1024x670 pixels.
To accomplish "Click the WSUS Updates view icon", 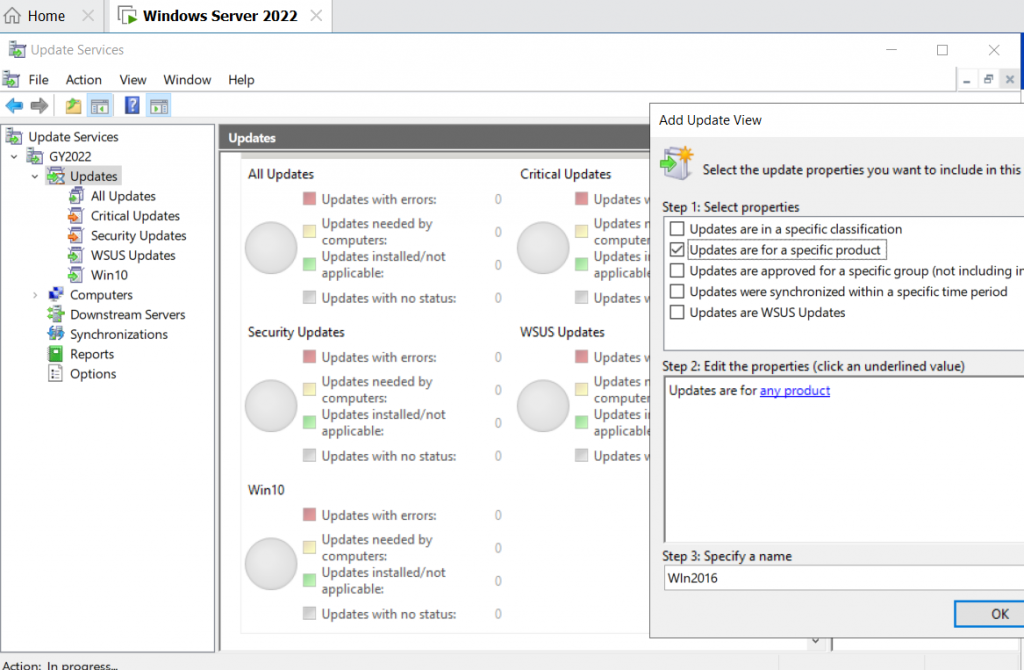I will coord(76,255).
